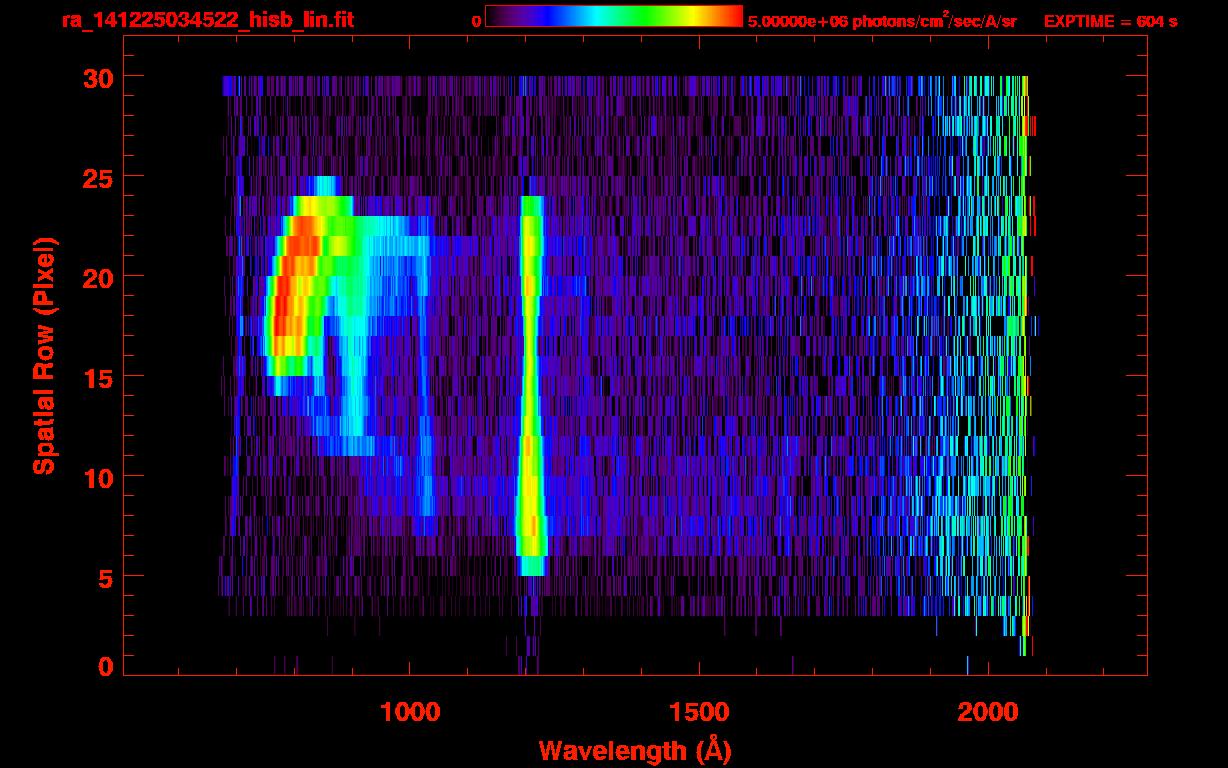The height and width of the screenshot is (768, 1228).
Task: Click the rainbow color scale bar
Action: click(x=613, y=17)
